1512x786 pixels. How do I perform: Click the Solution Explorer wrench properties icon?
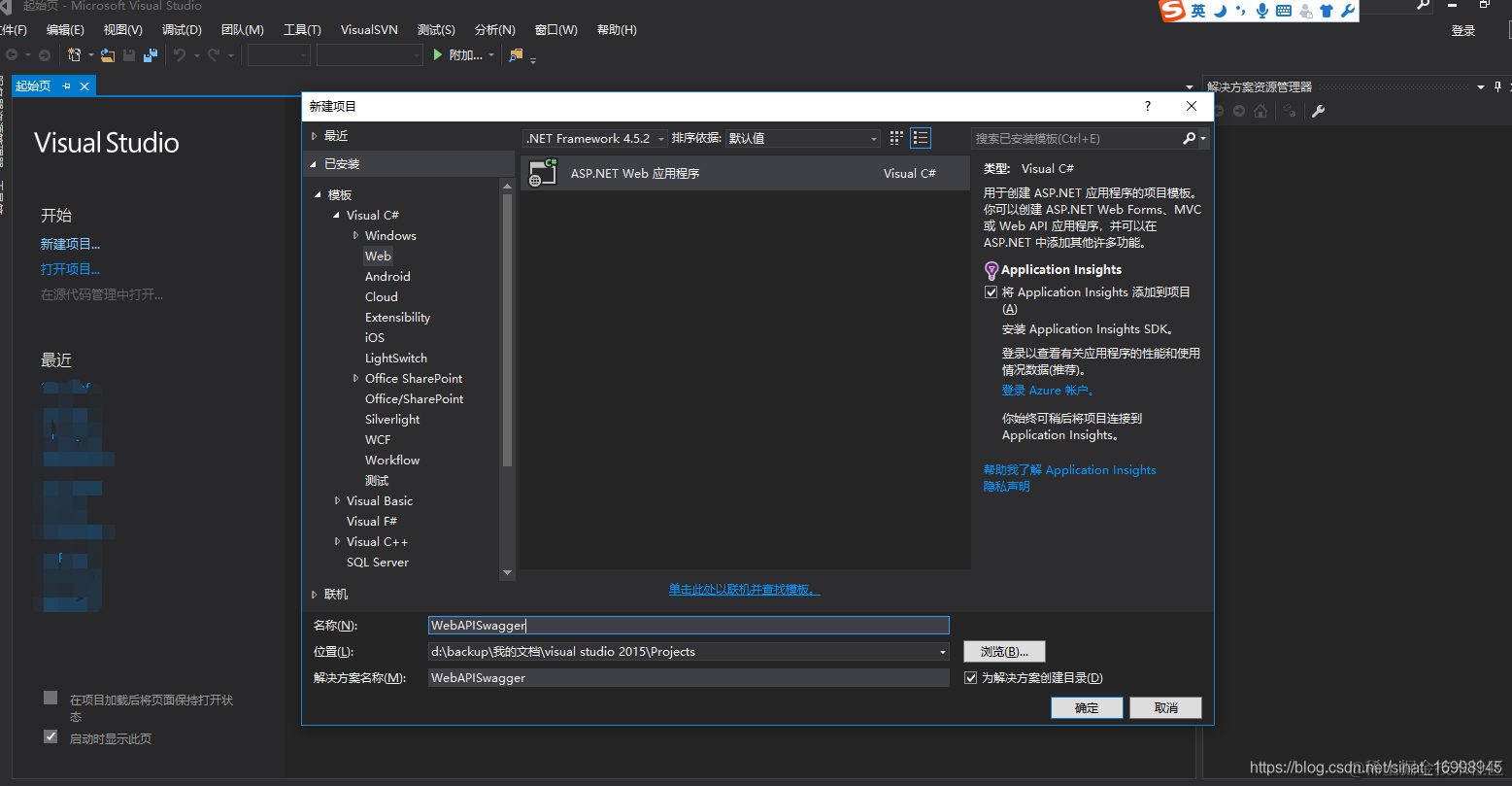click(x=1318, y=112)
